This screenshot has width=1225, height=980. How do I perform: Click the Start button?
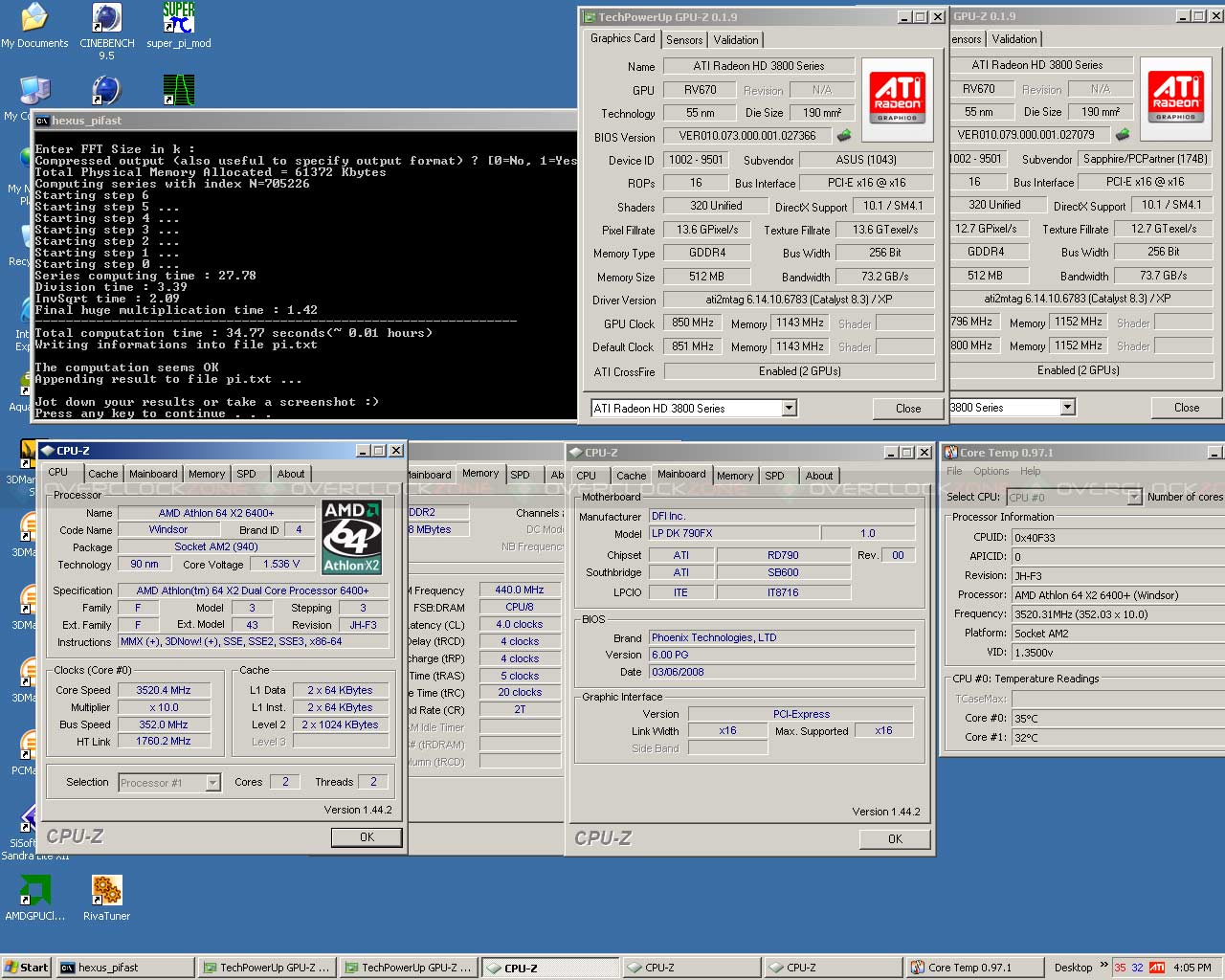coord(26,968)
